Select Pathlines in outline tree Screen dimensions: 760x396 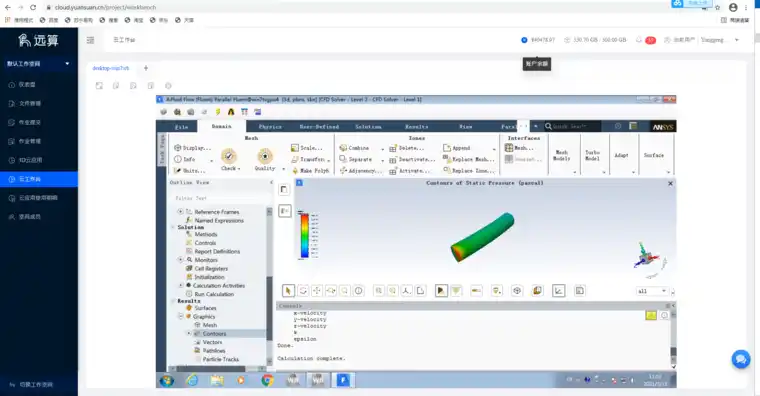click(213, 350)
